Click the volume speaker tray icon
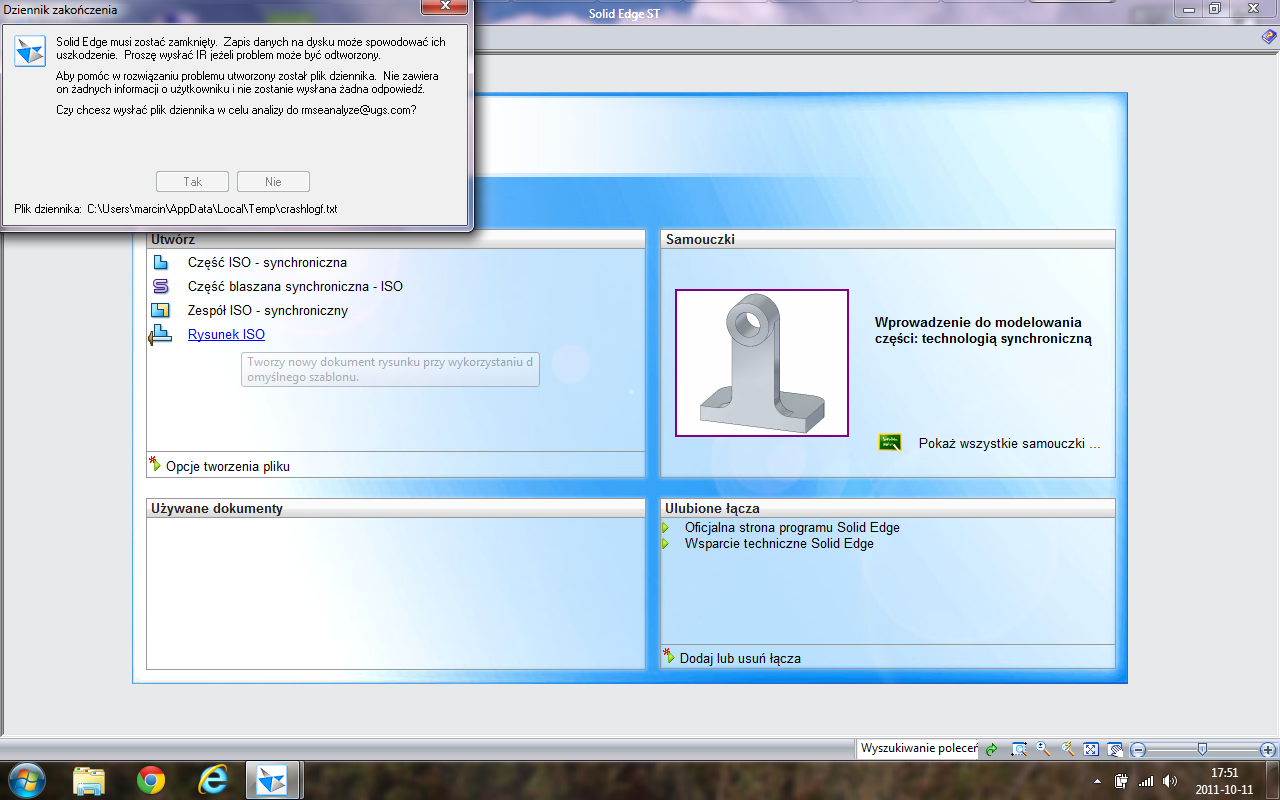Image resolution: width=1280 pixels, height=800 pixels. (x=1170, y=781)
